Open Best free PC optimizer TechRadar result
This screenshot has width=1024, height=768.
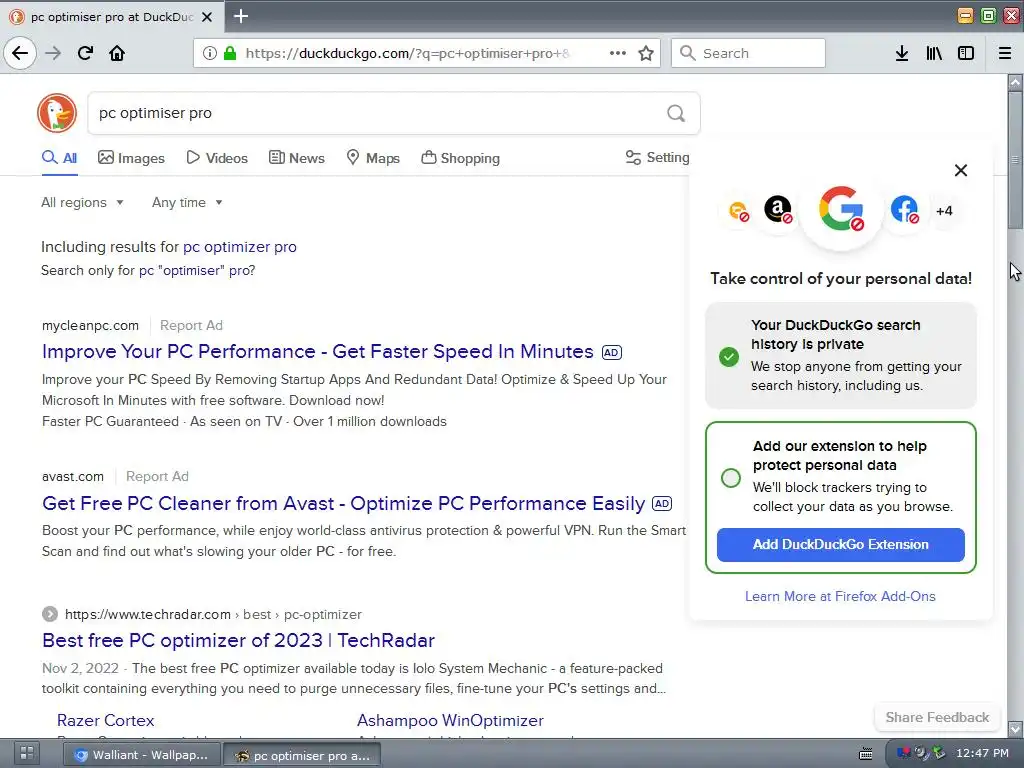(238, 640)
